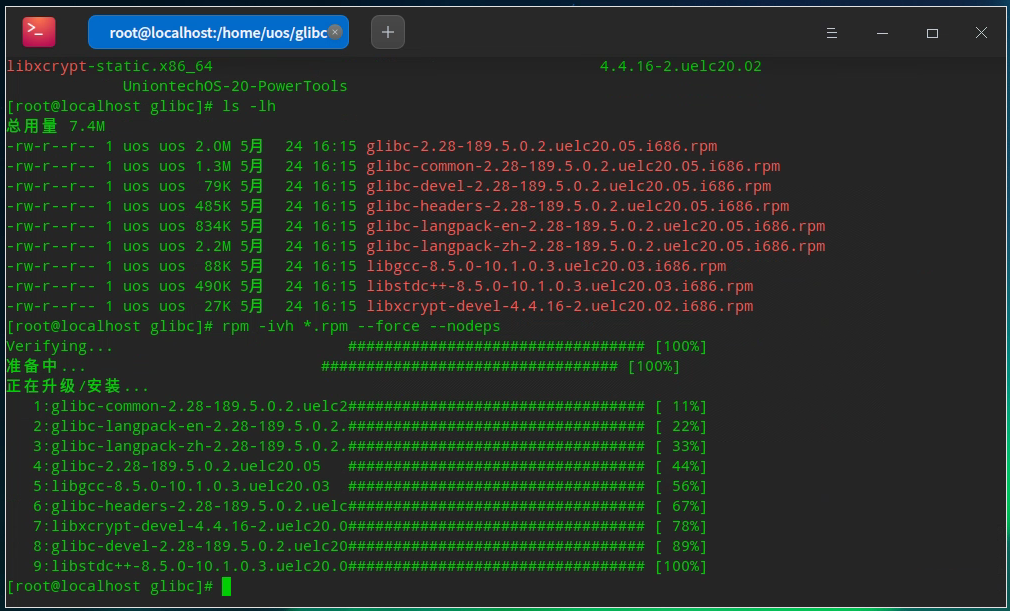Click the 'rpm -ivh *.rpm --force --nodeps' command text
This screenshot has height=611, width=1010.
click(361, 326)
